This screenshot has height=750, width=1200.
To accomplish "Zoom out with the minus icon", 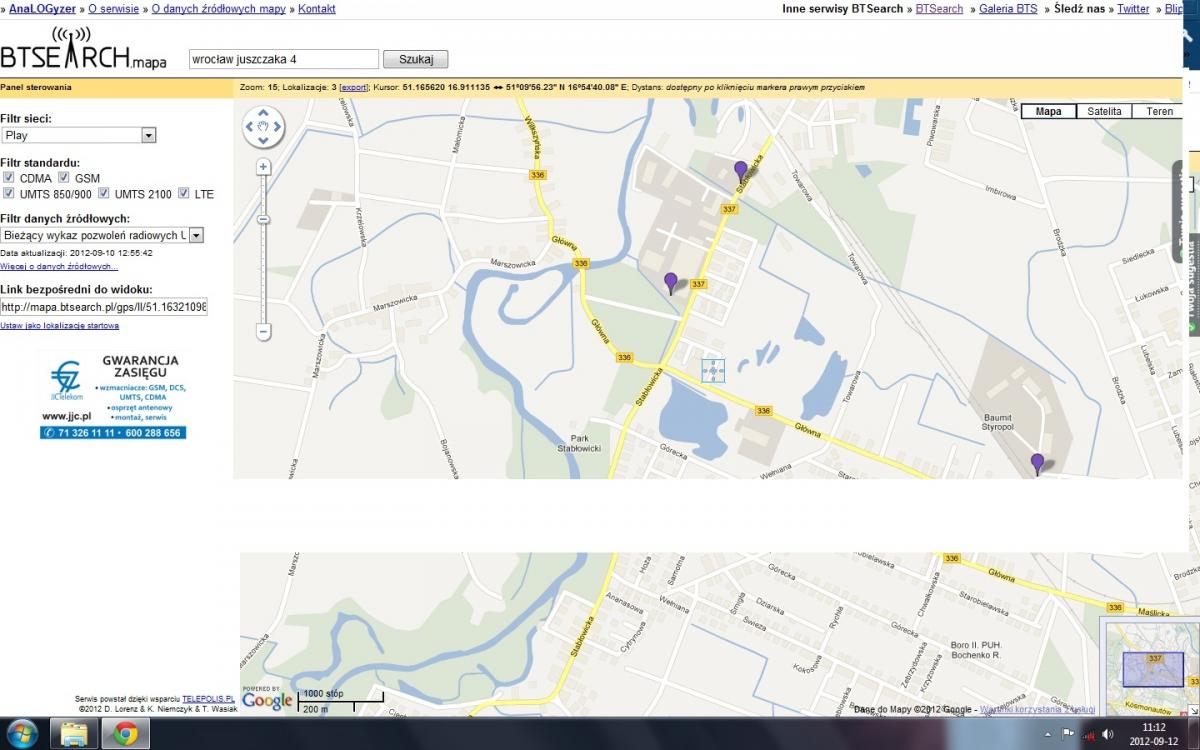I will point(264,331).
